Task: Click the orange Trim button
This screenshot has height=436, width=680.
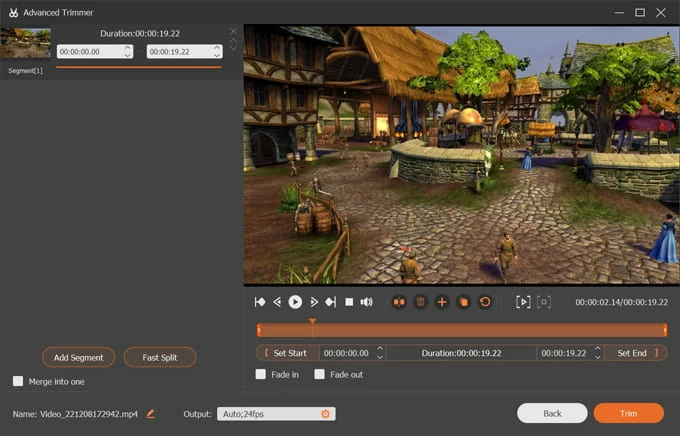Action: pos(628,413)
